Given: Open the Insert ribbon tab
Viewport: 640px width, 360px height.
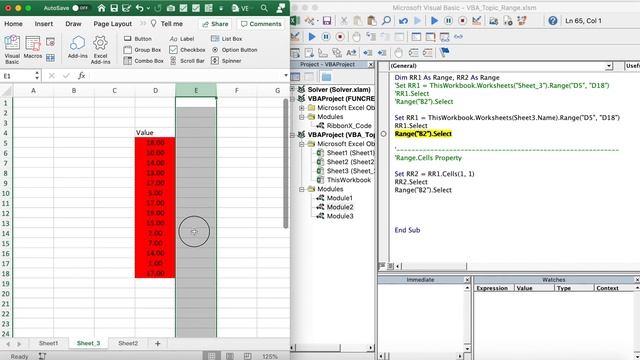Looking at the screenshot, I should pos(44,24).
